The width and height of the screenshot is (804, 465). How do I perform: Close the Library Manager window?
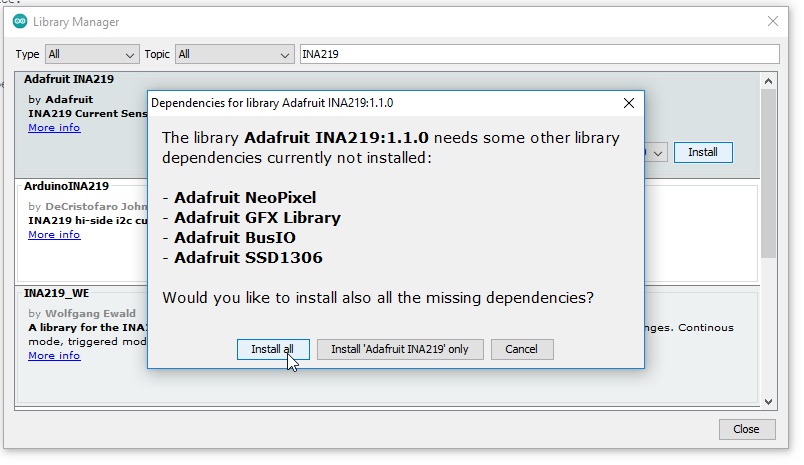(x=771, y=21)
